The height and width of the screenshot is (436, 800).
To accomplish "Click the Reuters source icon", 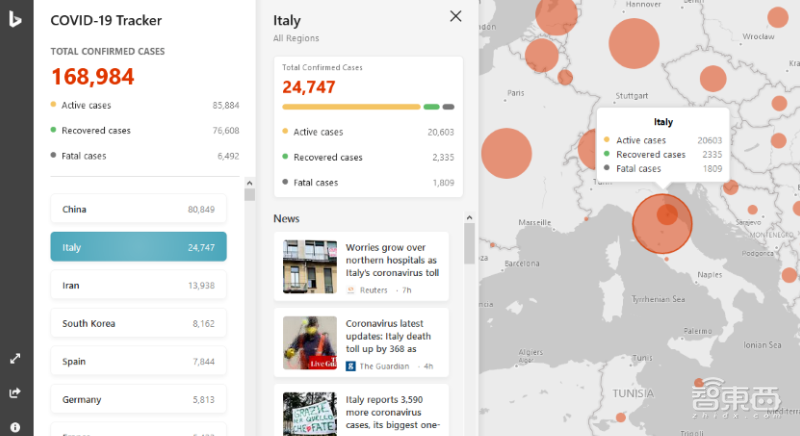I will point(351,290).
